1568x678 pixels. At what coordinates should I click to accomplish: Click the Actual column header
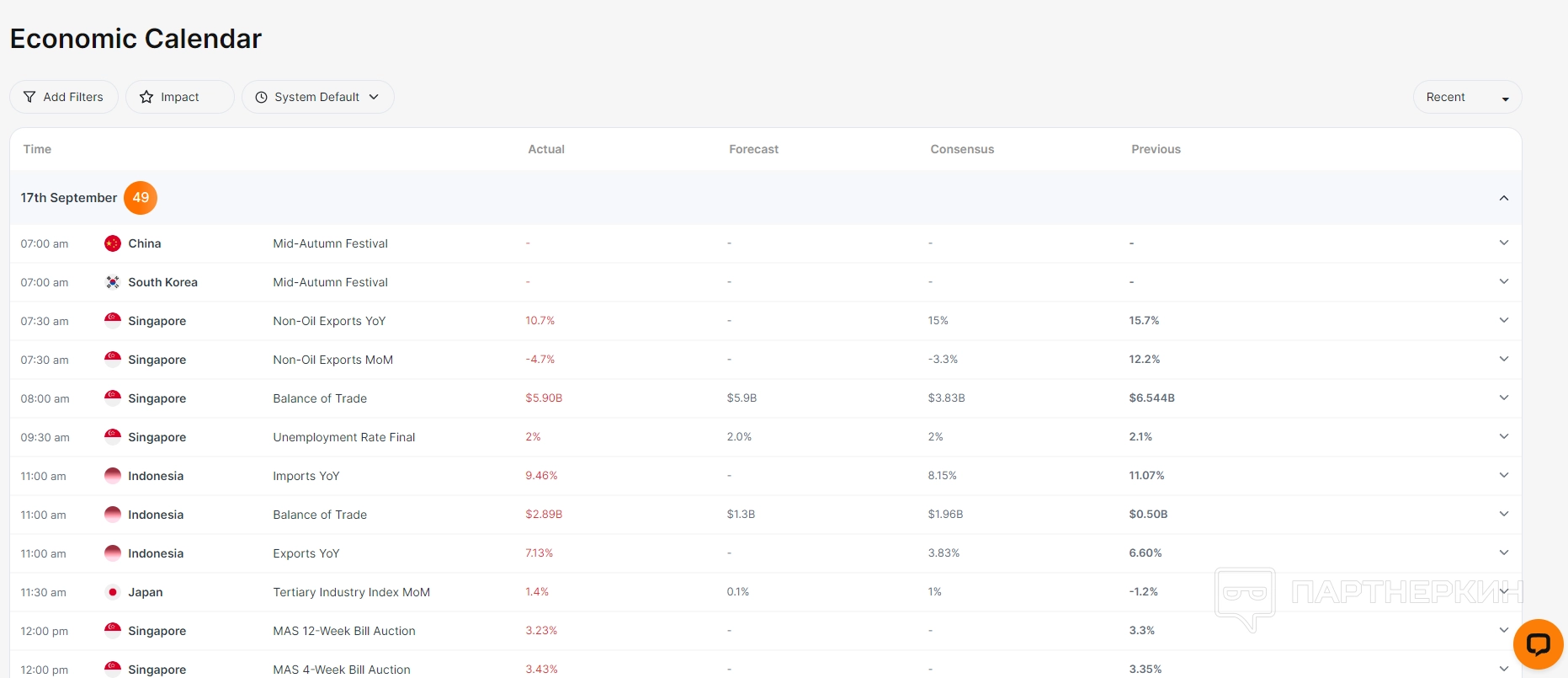pos(546,149)
